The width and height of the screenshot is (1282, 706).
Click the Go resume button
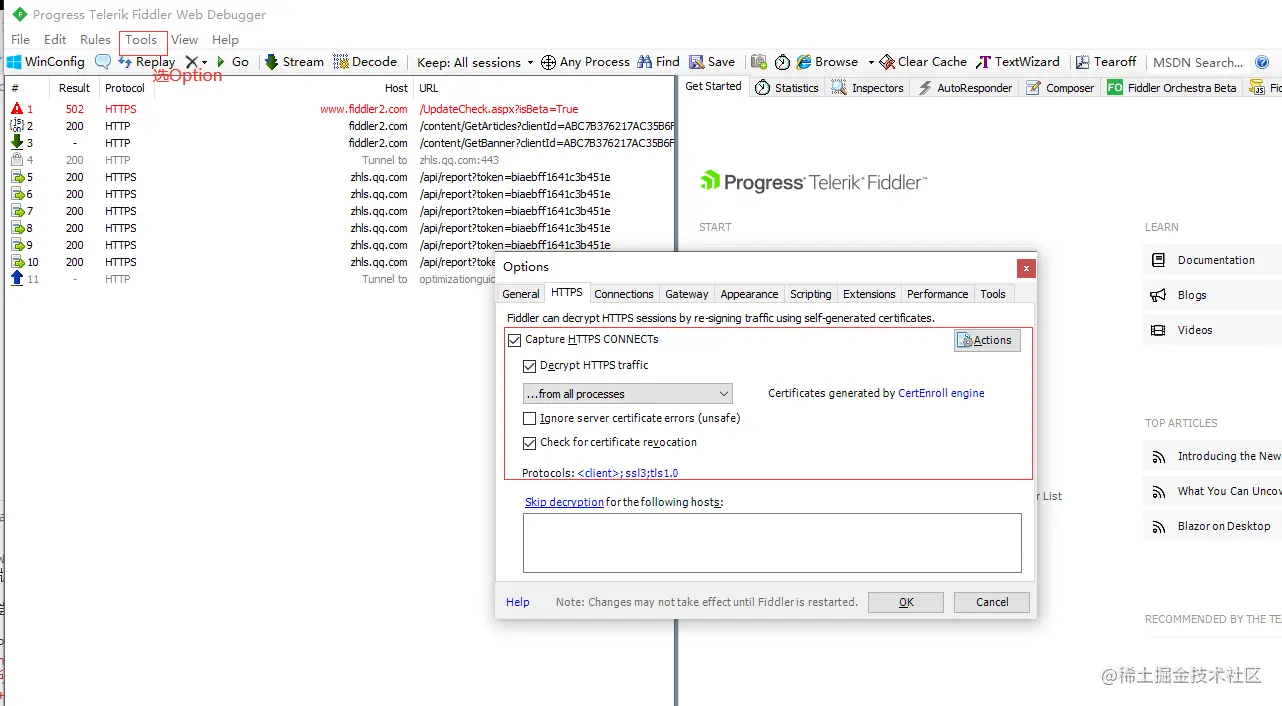[x=233, y=62]
